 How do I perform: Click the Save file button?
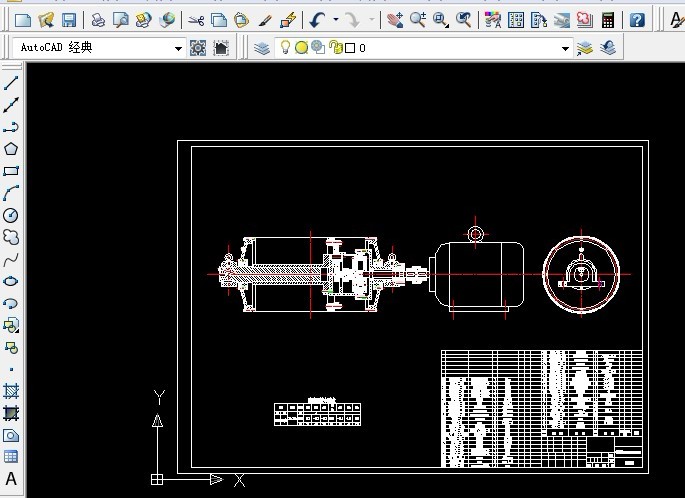pyautogui.click(x=69, y=20)
